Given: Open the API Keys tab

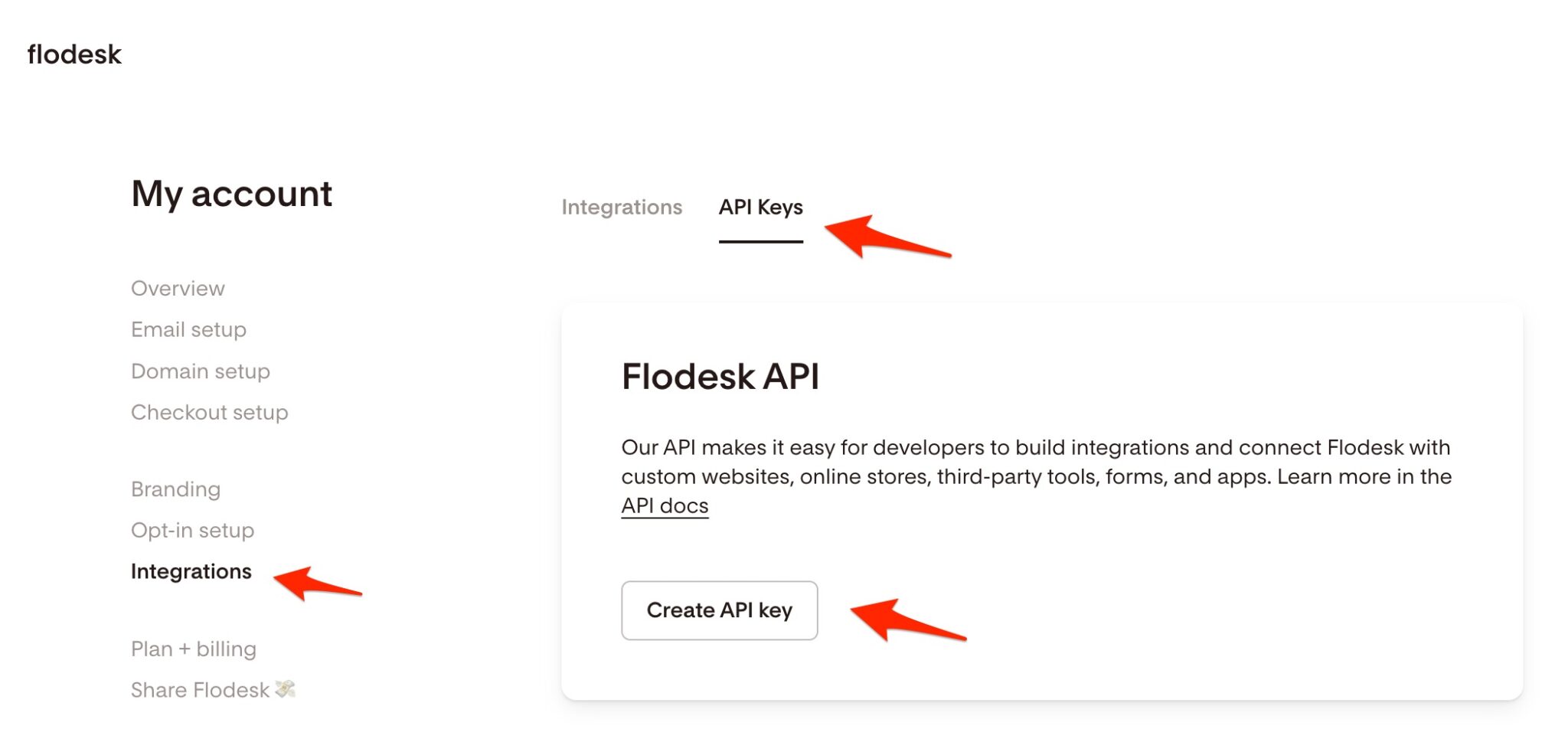Looking at the screenshot, I should pos(760,207).
